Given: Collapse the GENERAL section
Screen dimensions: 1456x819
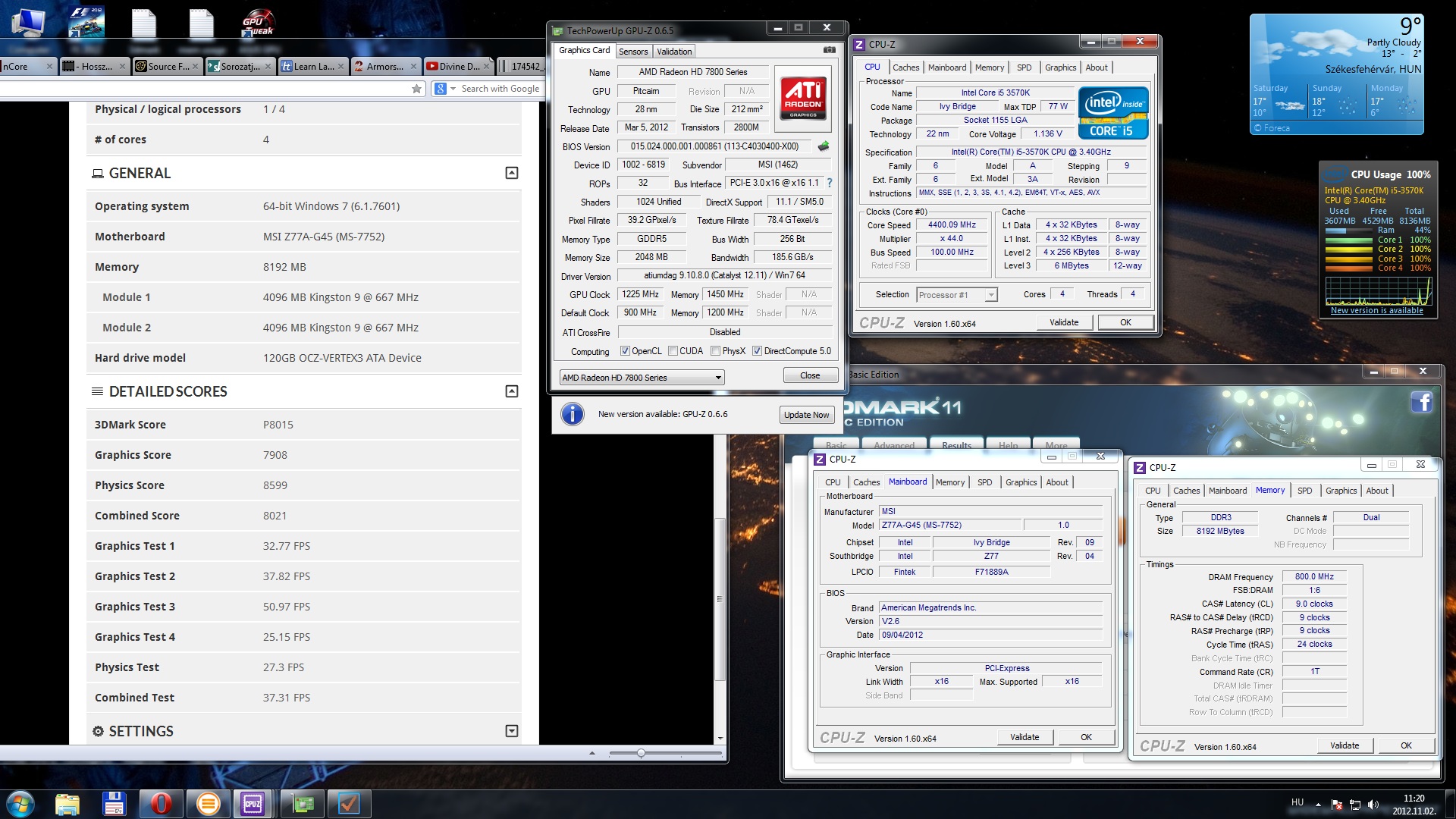Looking at the screenshot, I should 512,173.
